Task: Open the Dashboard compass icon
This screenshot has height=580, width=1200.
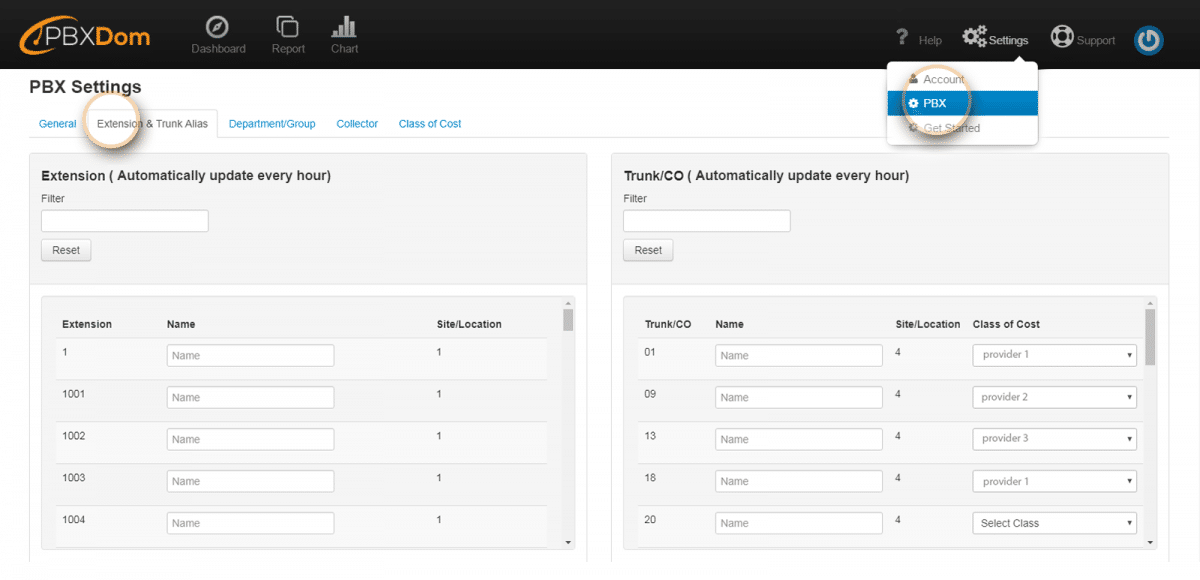Action: click(218, 27)
